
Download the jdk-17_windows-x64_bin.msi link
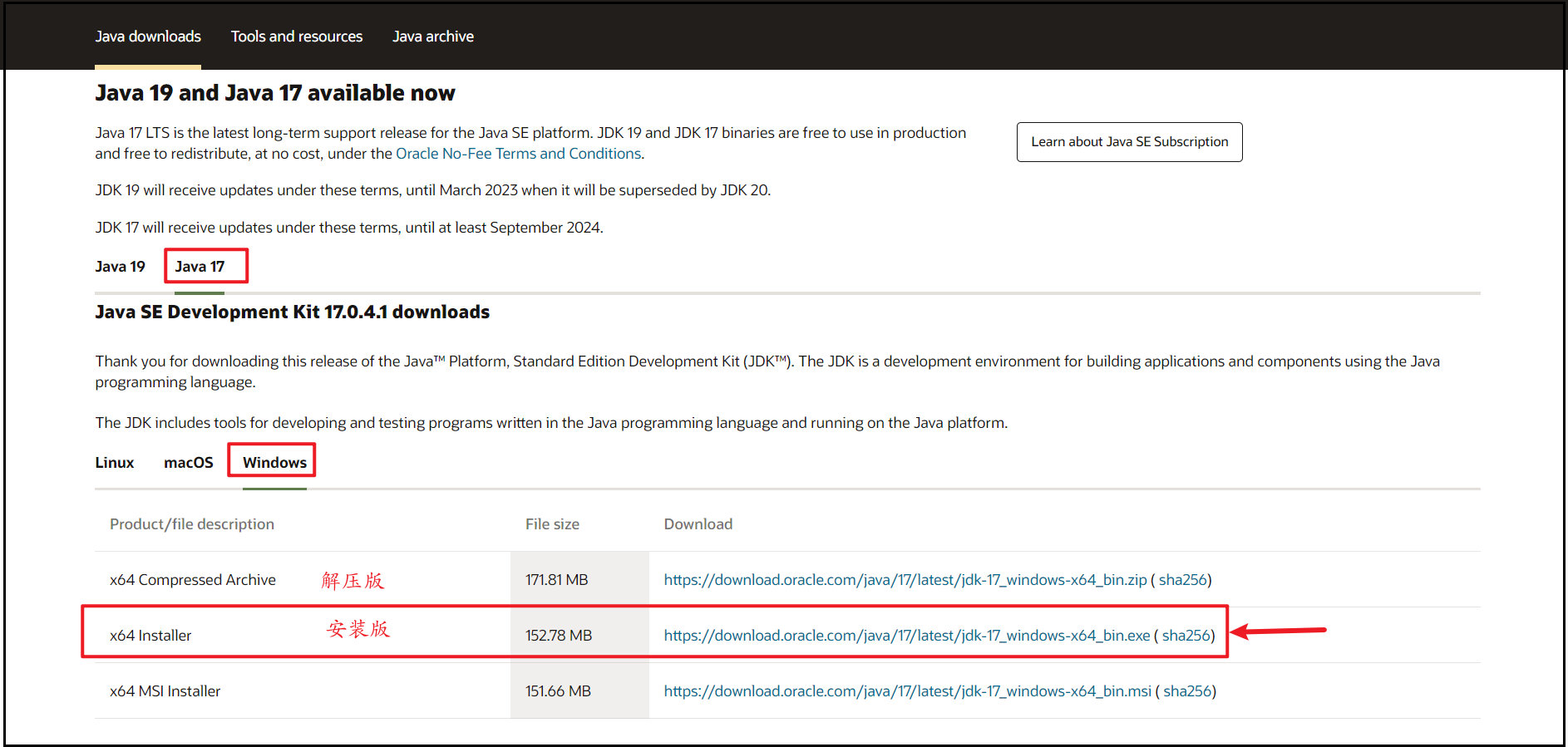coord(908,691)
